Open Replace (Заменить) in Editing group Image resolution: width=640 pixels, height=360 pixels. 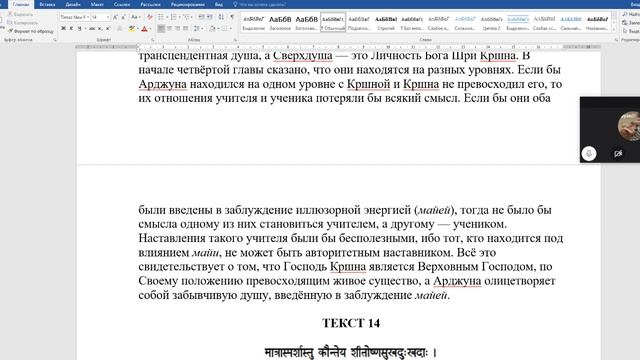tap(631, 23)
